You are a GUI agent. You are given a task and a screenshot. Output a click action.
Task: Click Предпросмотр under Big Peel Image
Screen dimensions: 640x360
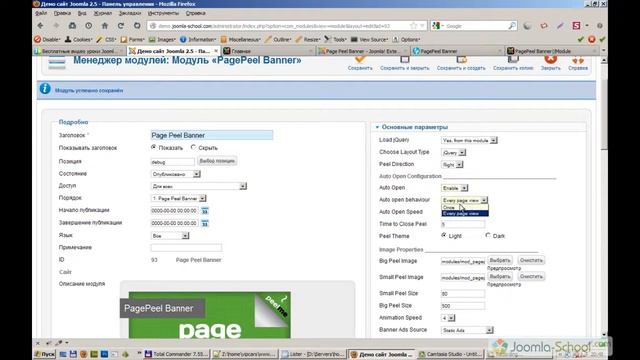click(x=504, y=268)
